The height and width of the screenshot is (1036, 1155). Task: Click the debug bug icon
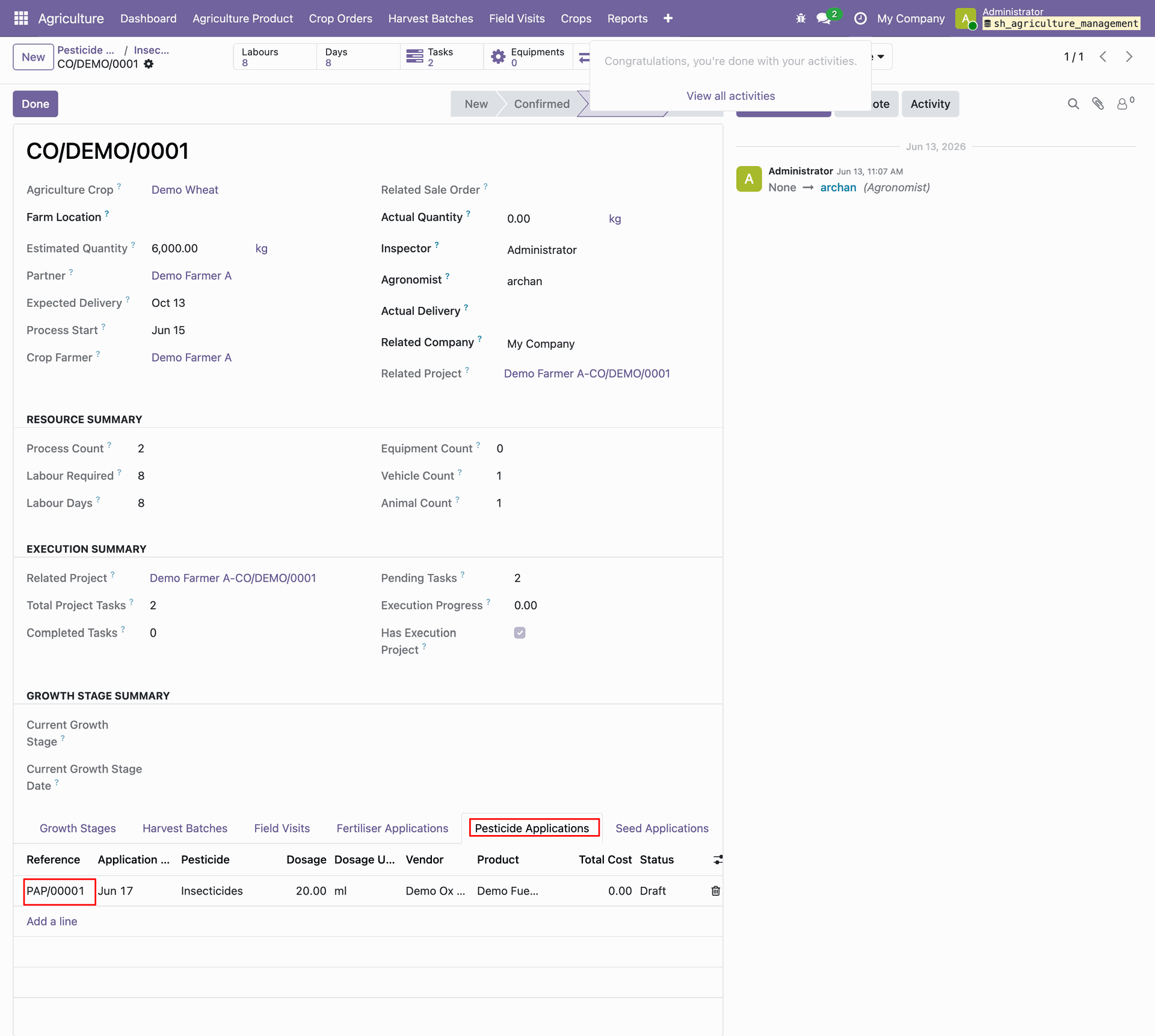point(801,18)
